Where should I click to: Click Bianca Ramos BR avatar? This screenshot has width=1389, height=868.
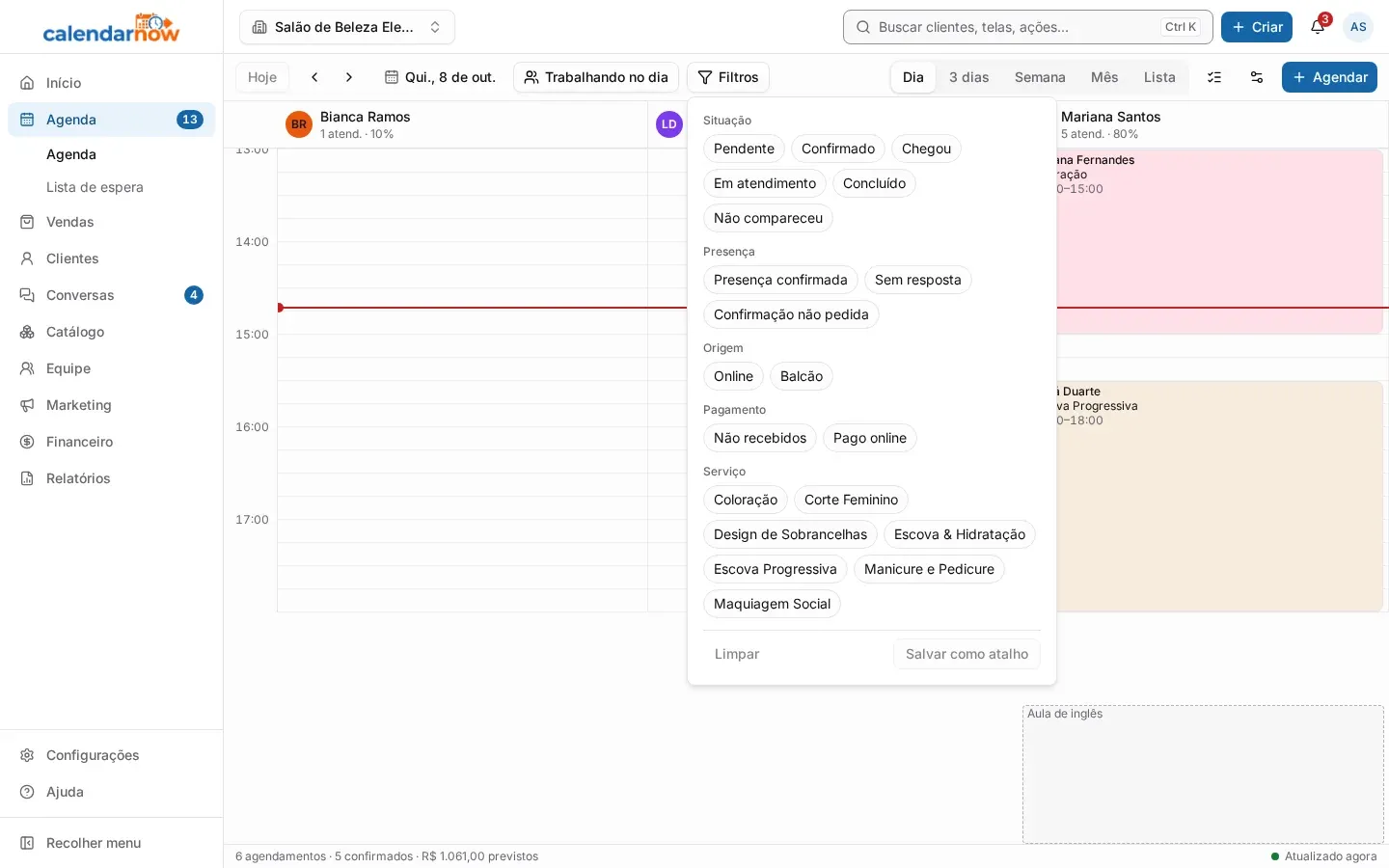coord(299,124)
